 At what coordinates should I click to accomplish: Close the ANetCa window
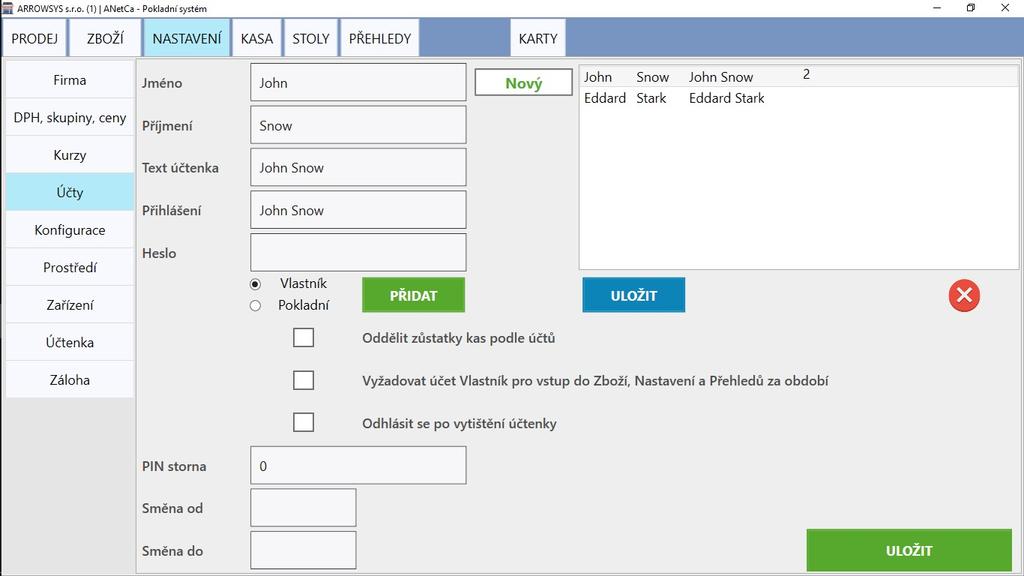pyautogui.click(x=1005, y=8)
